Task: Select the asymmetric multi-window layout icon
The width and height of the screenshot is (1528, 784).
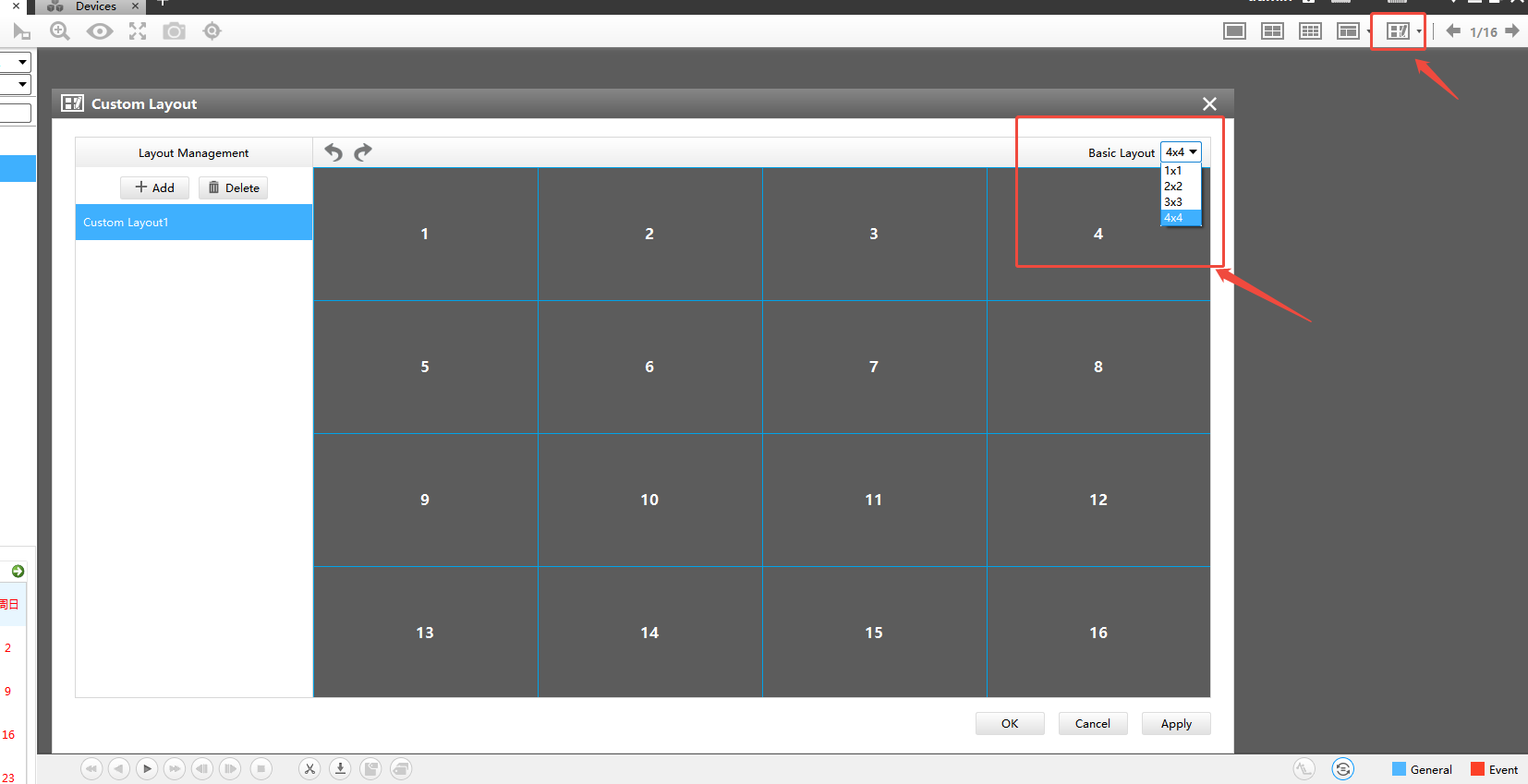Action: click(1348, 31)
